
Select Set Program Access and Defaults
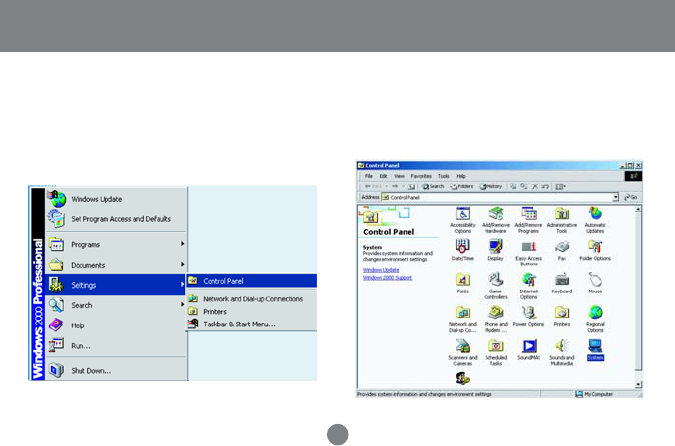pos(116,219)
